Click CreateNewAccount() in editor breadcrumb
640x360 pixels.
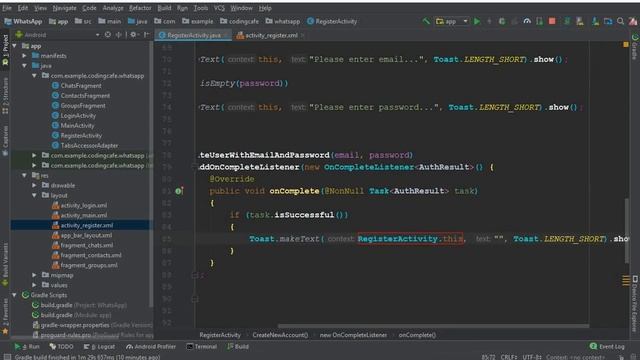pyautogui.click(x=280, y=335)
